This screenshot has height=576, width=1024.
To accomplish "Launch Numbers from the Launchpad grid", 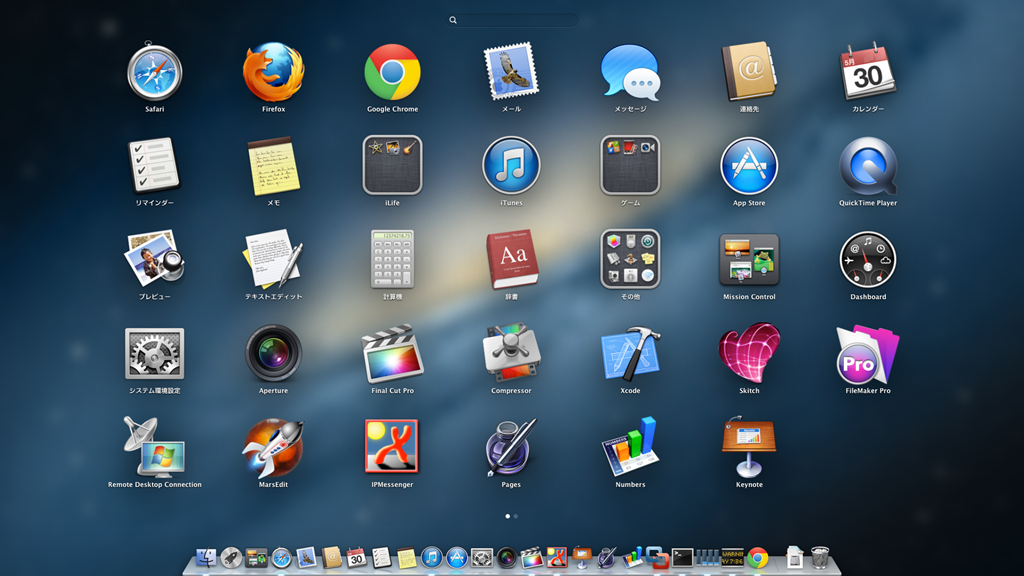I will tap(630, 447).
